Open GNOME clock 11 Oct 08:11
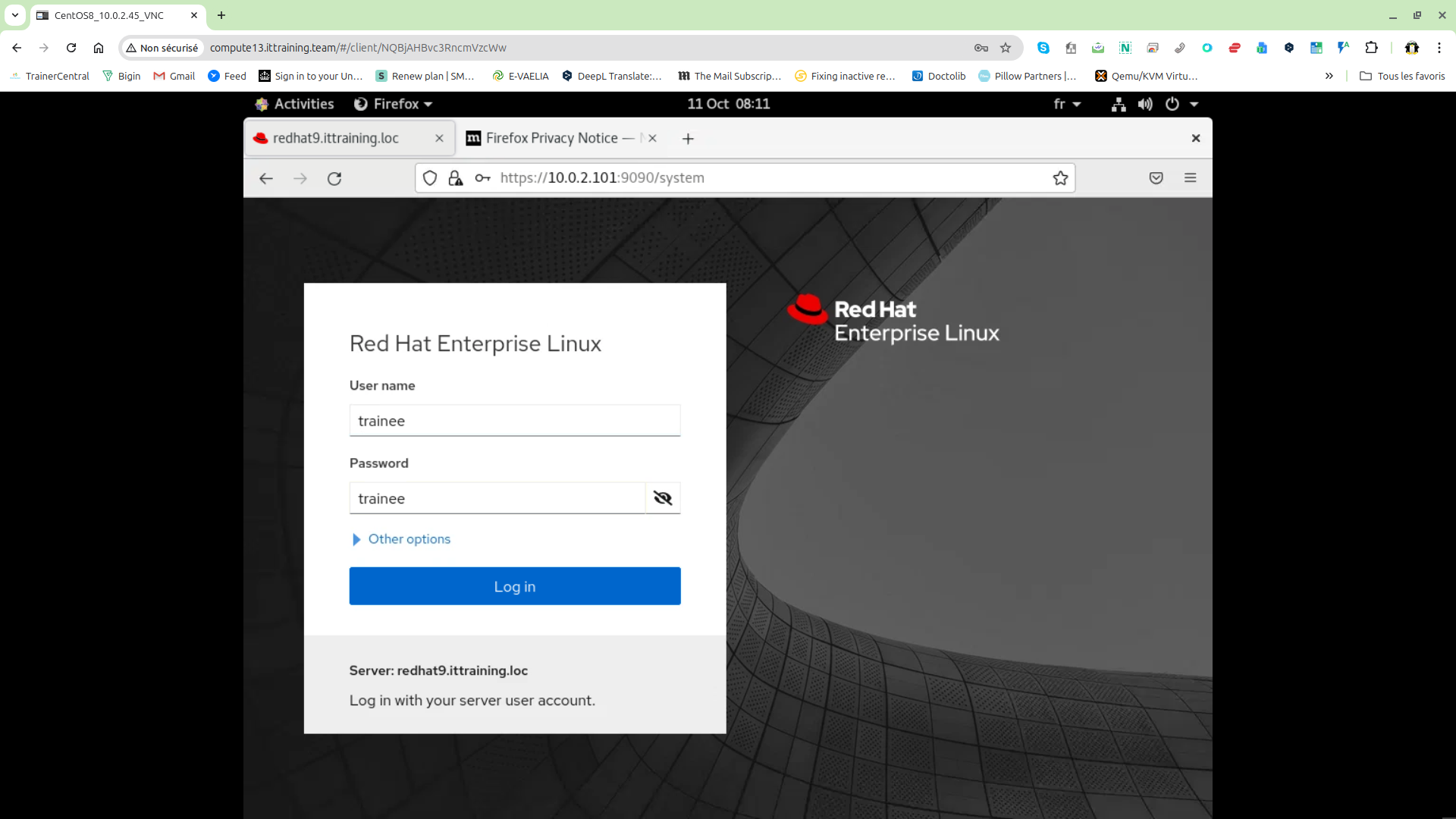This screenshot has width=1456, height=819. 728,104
